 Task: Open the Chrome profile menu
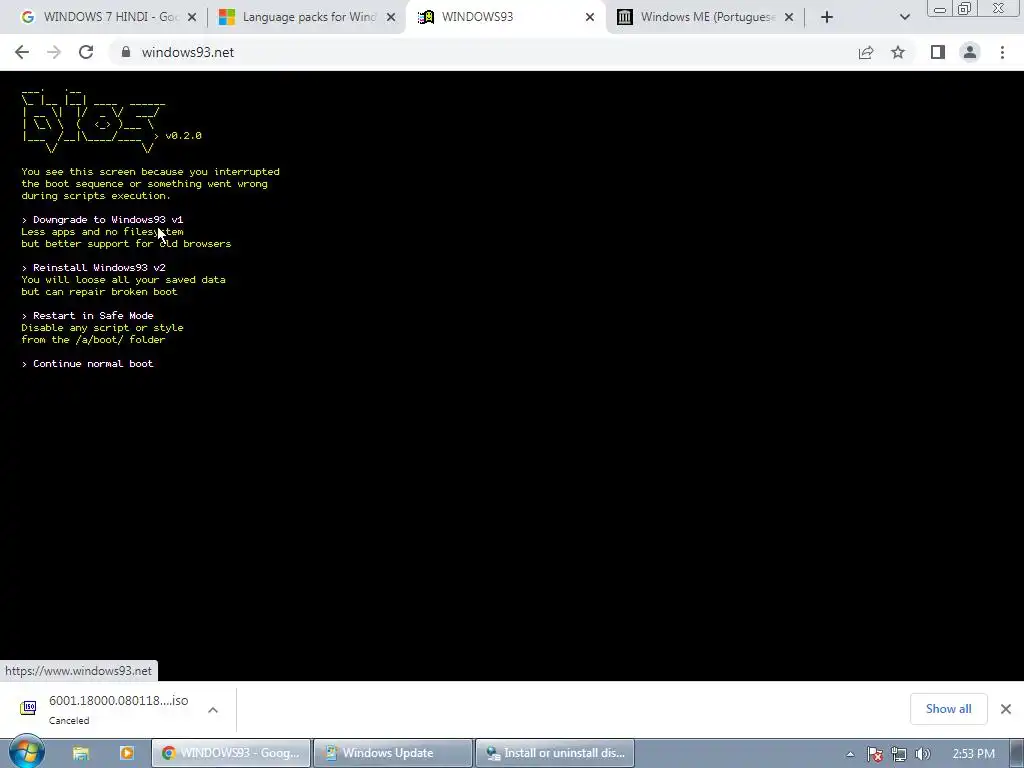click(x=970, y=52)
